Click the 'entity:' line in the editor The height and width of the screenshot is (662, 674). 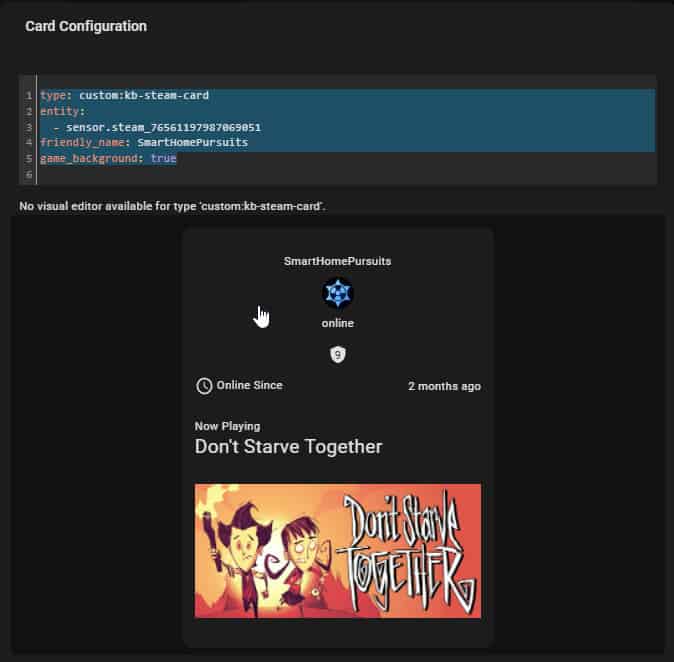pyautogui.click(x=63, y=111)
